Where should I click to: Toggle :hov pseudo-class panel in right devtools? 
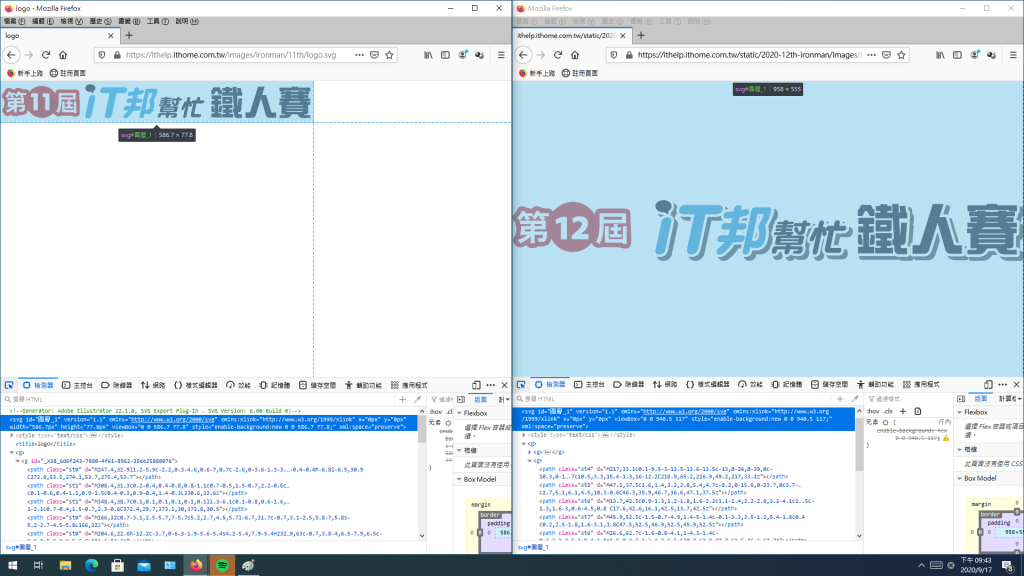(873, 411)
